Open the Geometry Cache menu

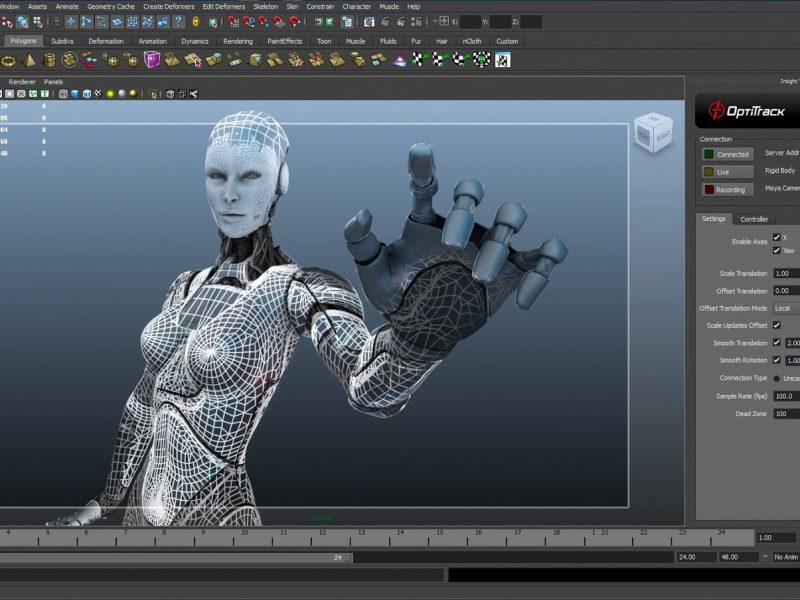click(111, 6)
